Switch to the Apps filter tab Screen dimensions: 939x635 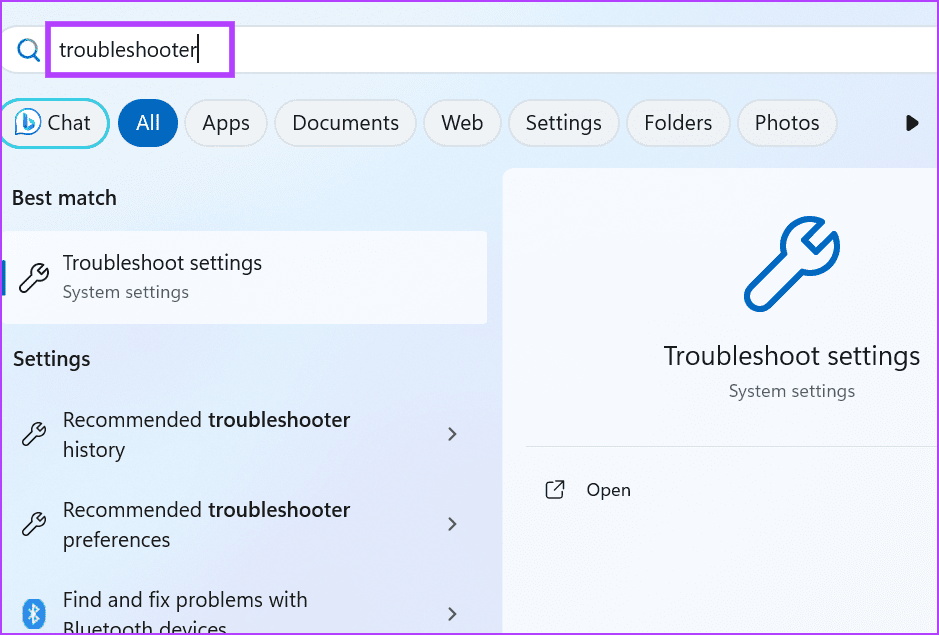tap(226, 123)
